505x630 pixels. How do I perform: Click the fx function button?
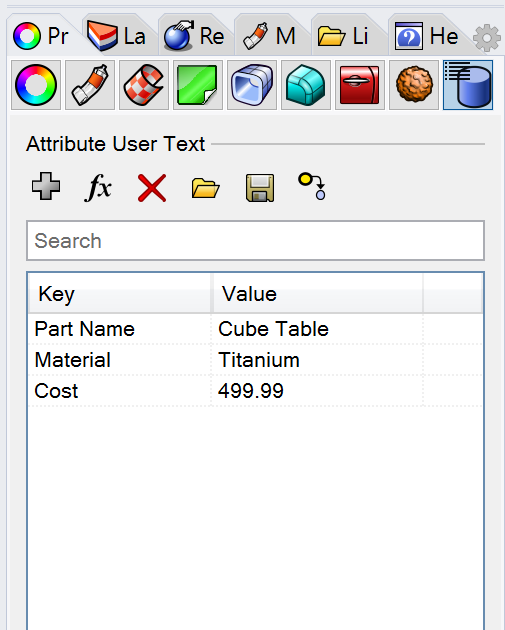(99, 187)
